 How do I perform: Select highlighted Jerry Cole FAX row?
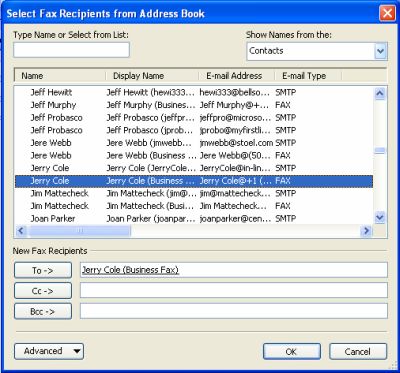(194, 181)
